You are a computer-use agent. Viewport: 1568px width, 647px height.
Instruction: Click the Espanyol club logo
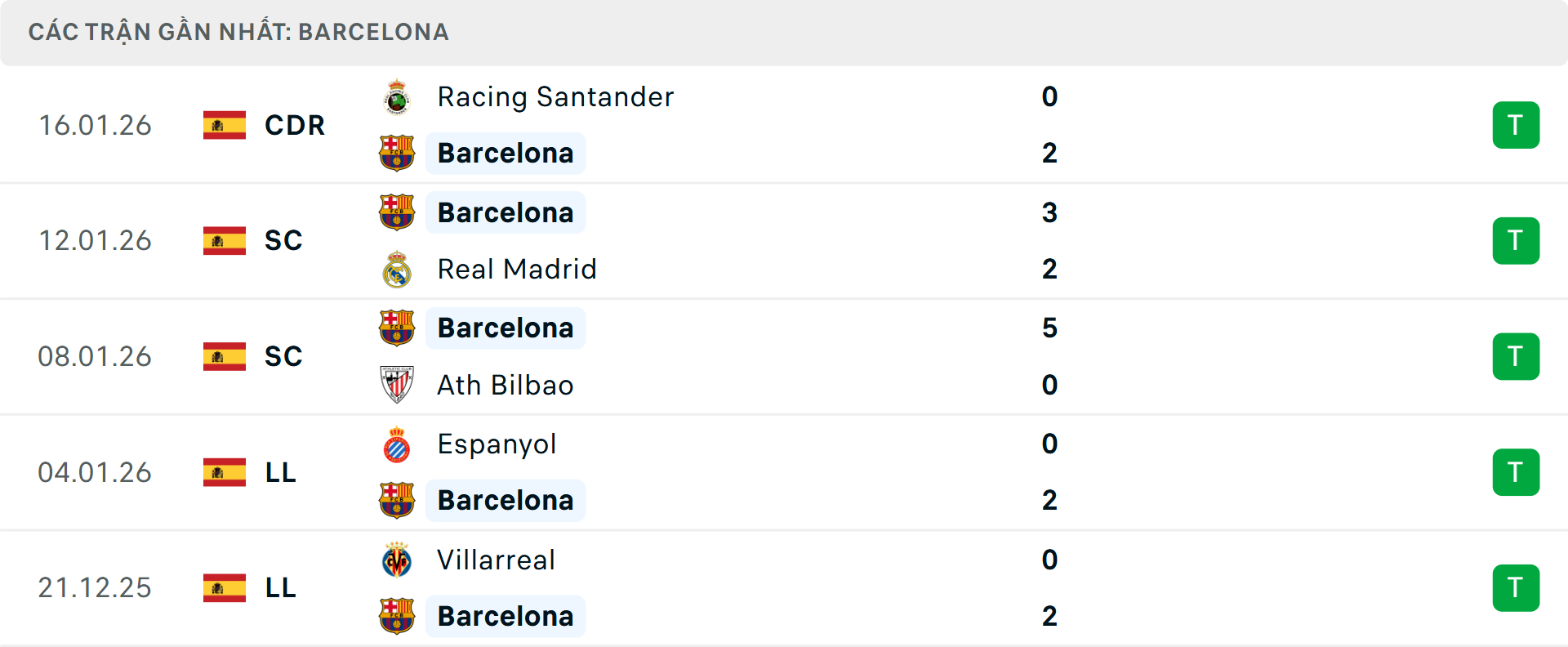pos(397,444)
